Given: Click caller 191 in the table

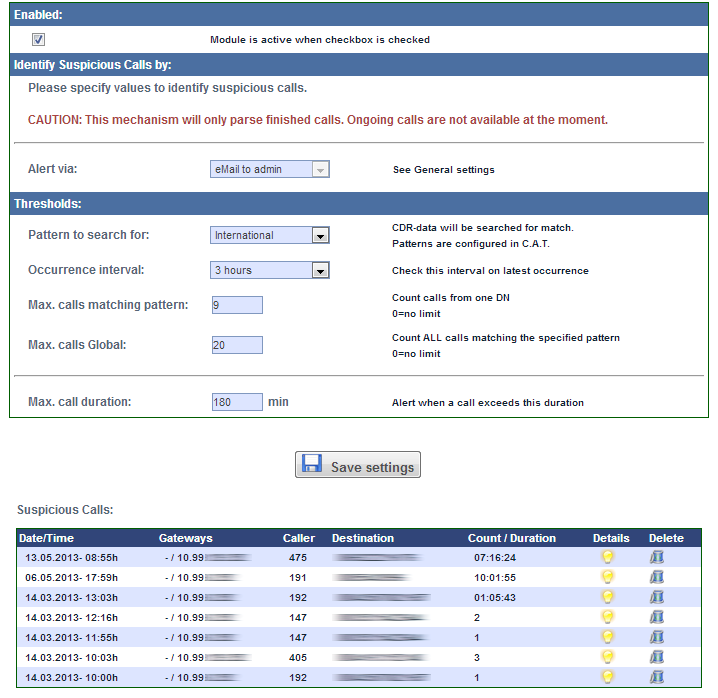Looking at the screenshot, I should 298,578.
